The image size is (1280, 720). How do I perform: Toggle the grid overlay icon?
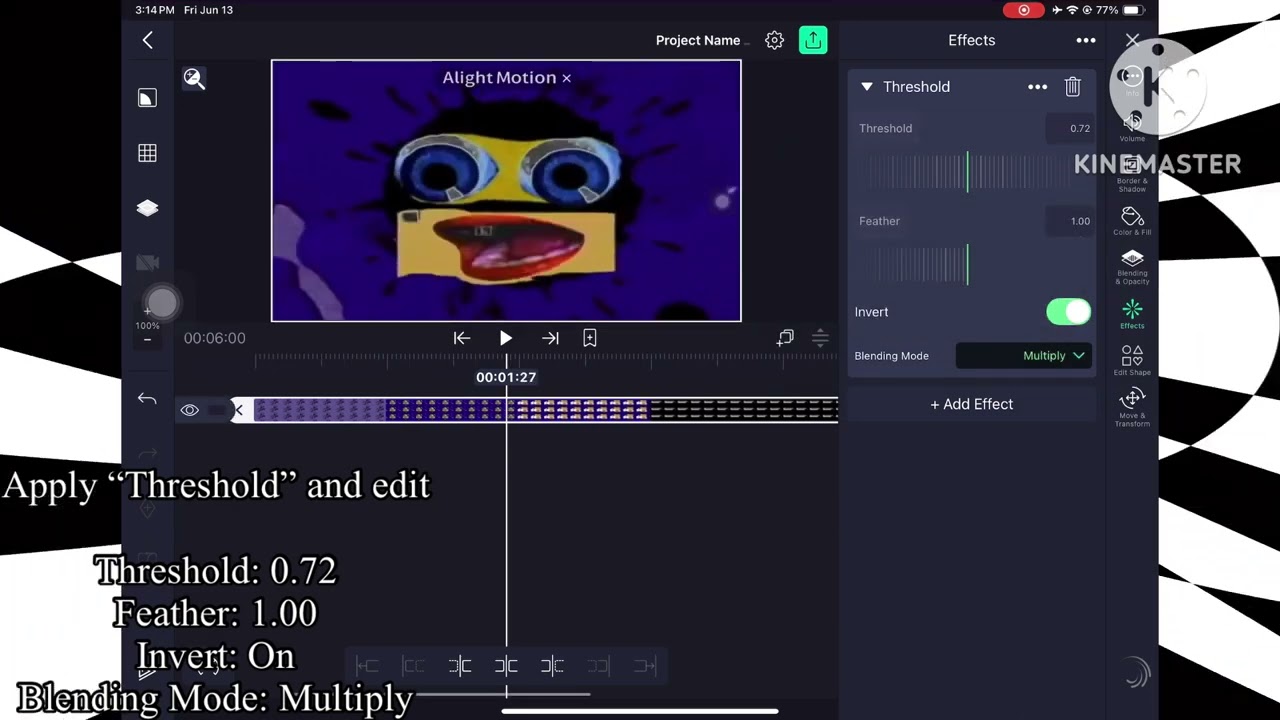coord(147,153)
